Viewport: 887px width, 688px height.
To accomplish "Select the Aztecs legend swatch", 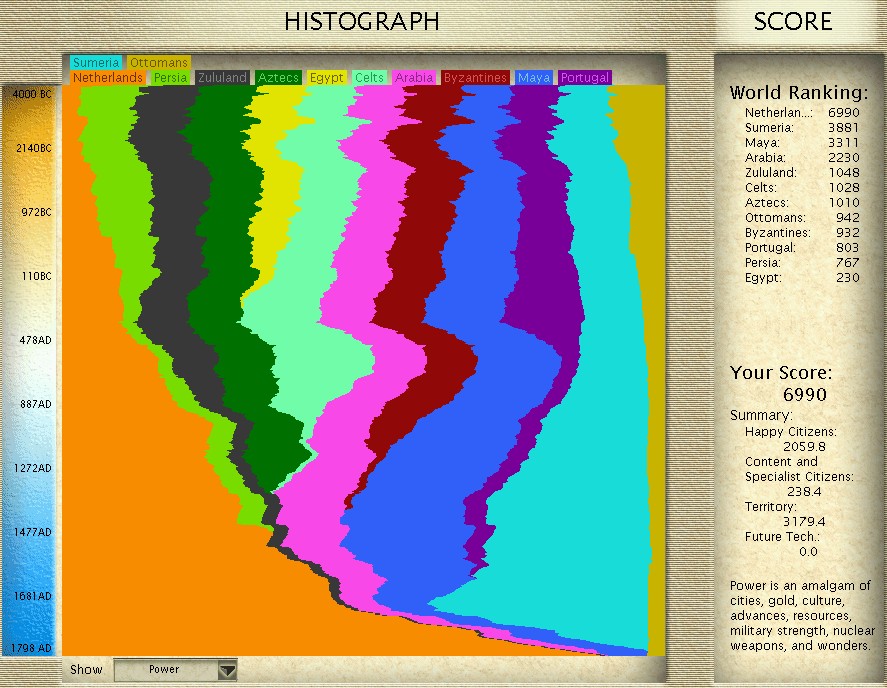I will point(278,78).
